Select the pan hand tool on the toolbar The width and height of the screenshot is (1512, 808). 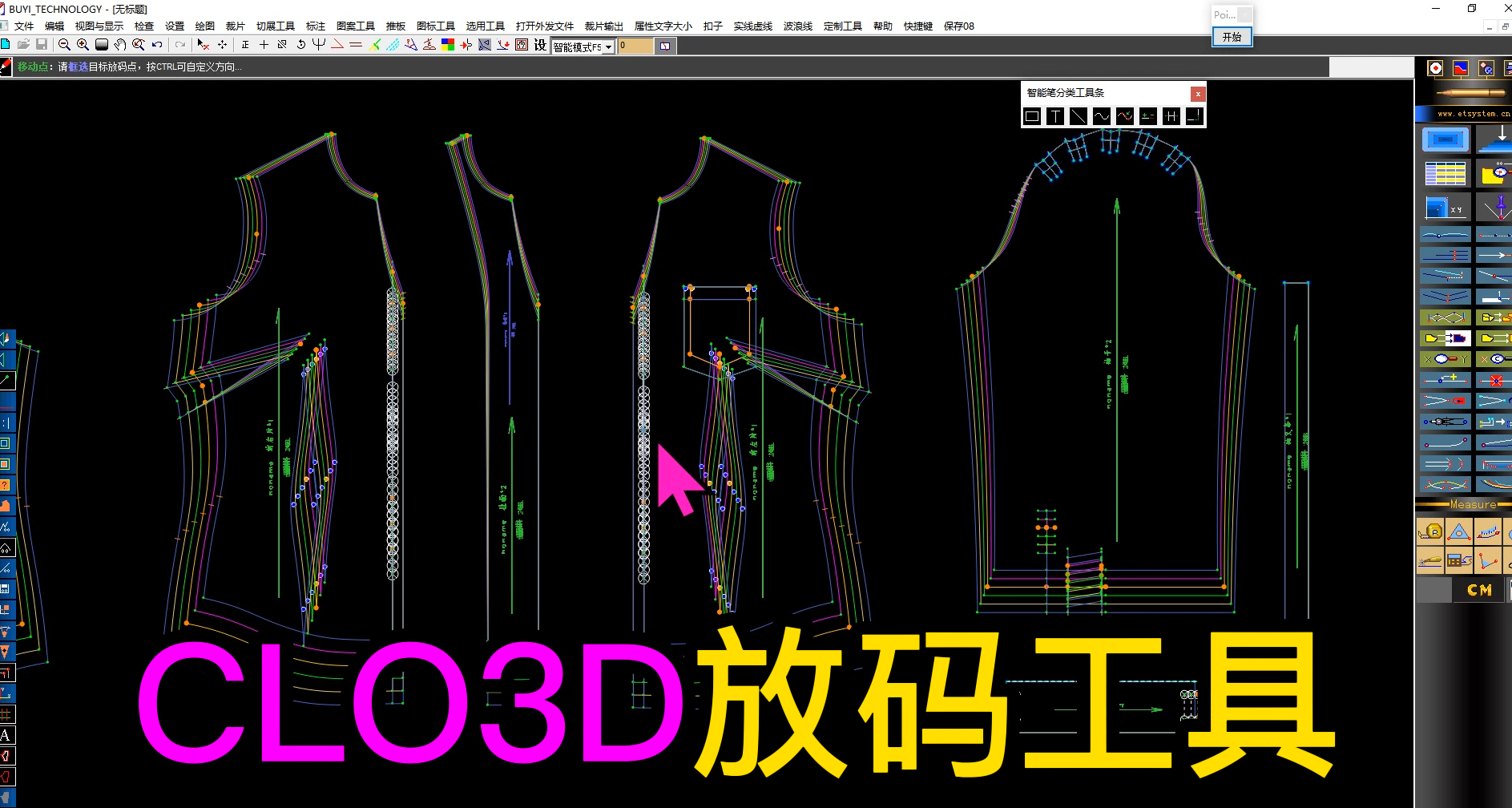coord(120,46)
